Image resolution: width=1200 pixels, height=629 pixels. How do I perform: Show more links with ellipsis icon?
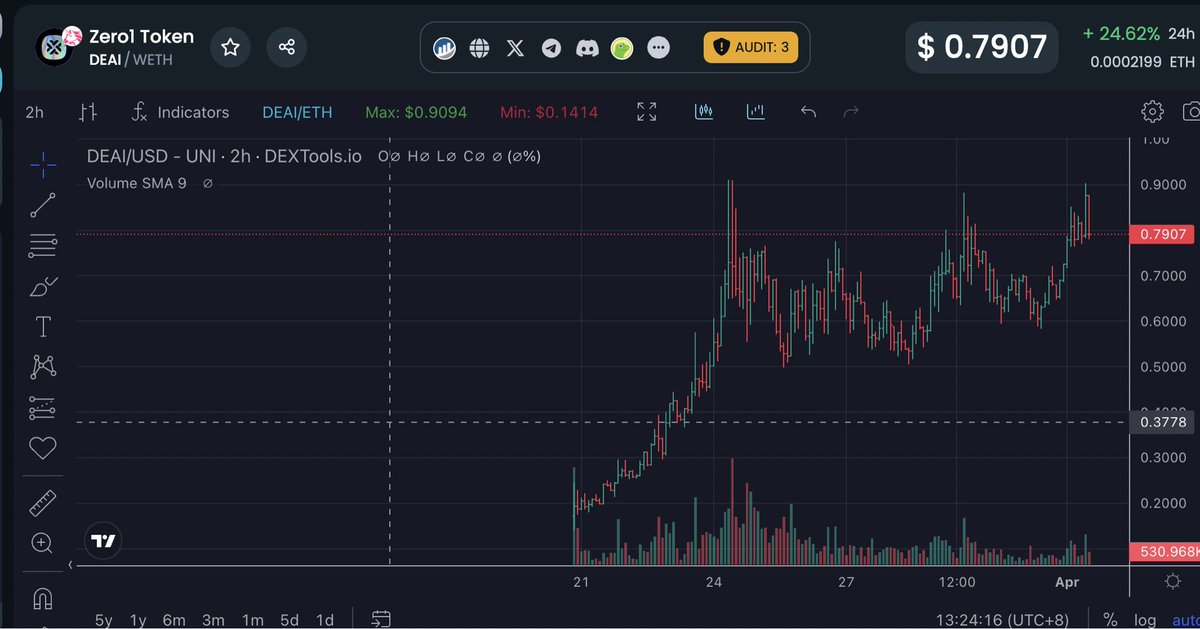tap(658, 47)
